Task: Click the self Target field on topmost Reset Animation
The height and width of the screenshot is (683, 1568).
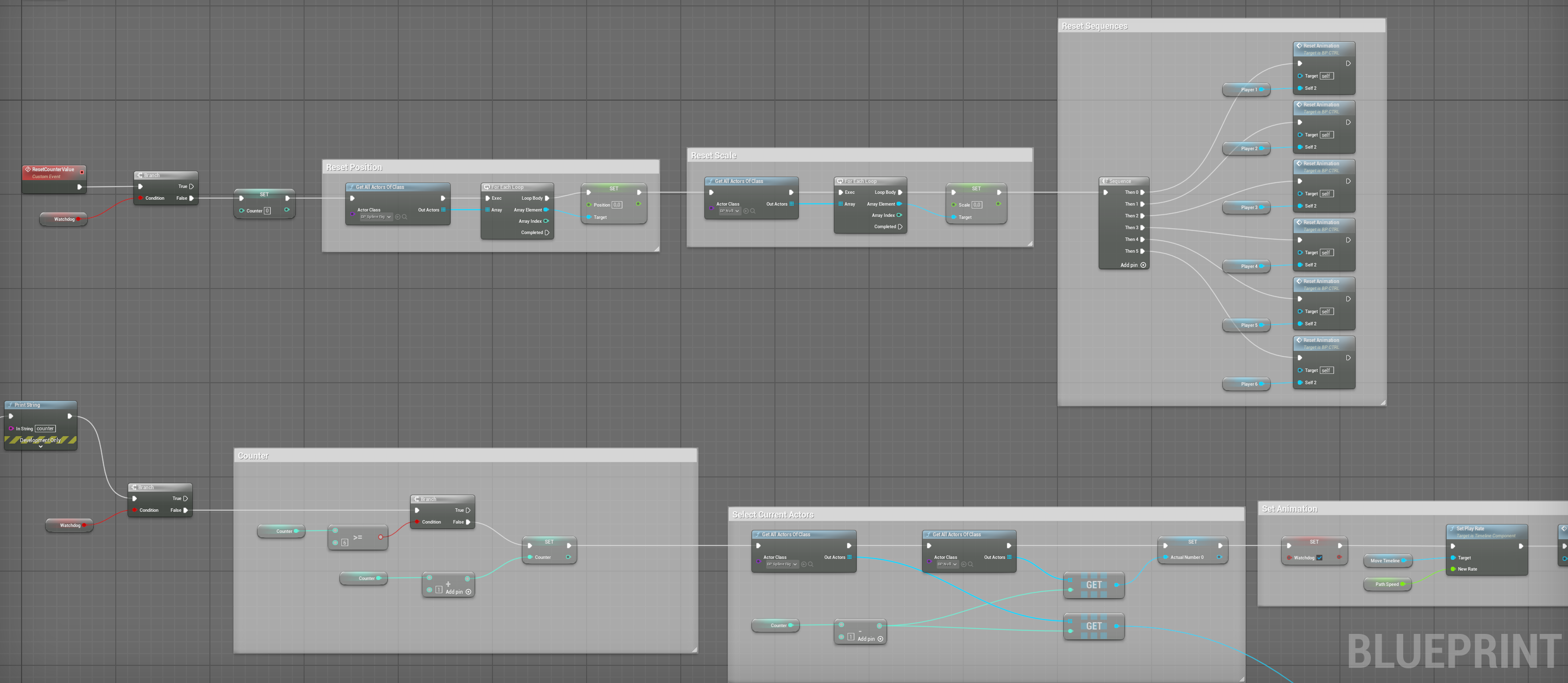Action: click(x=1326, y=76)
